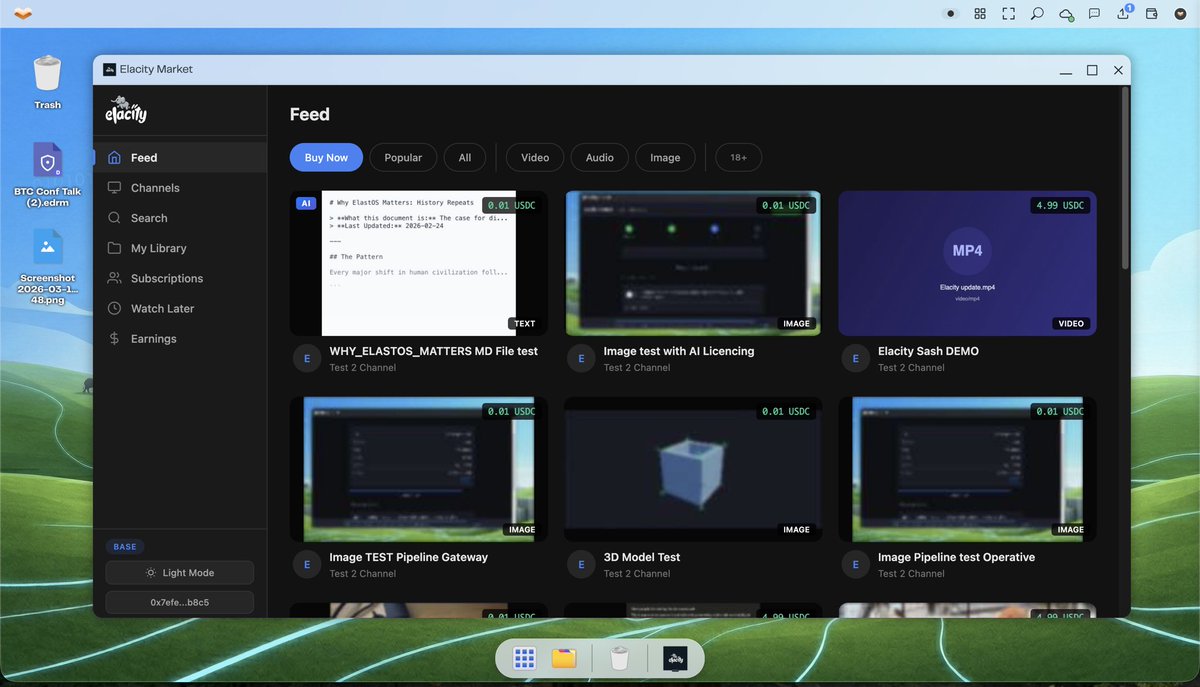Click the Elacity Market scrollbar
This screenshot has height=687, width=1200.
(x=1125, y=180)
